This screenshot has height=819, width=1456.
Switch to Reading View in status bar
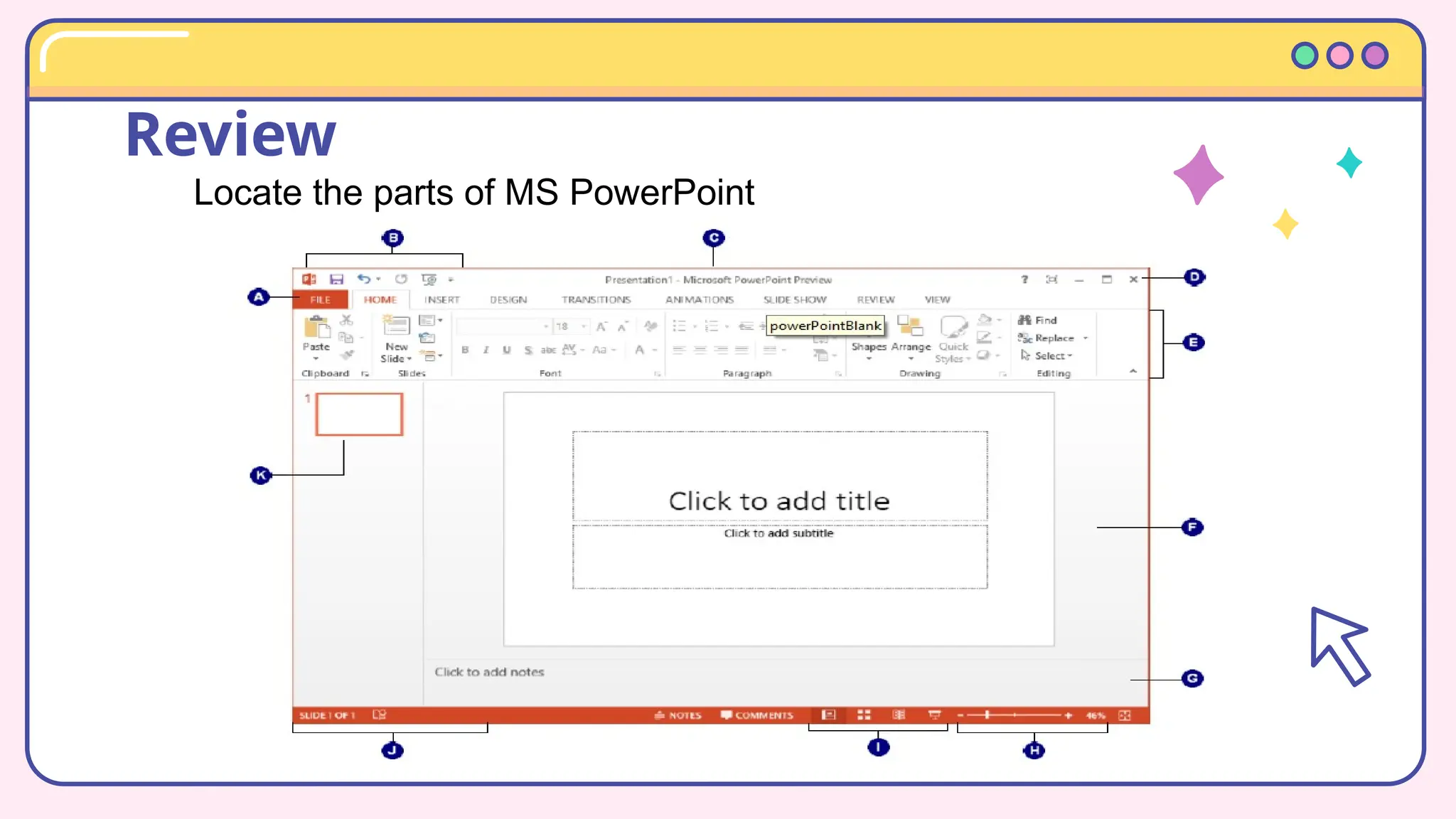[899, 715]
